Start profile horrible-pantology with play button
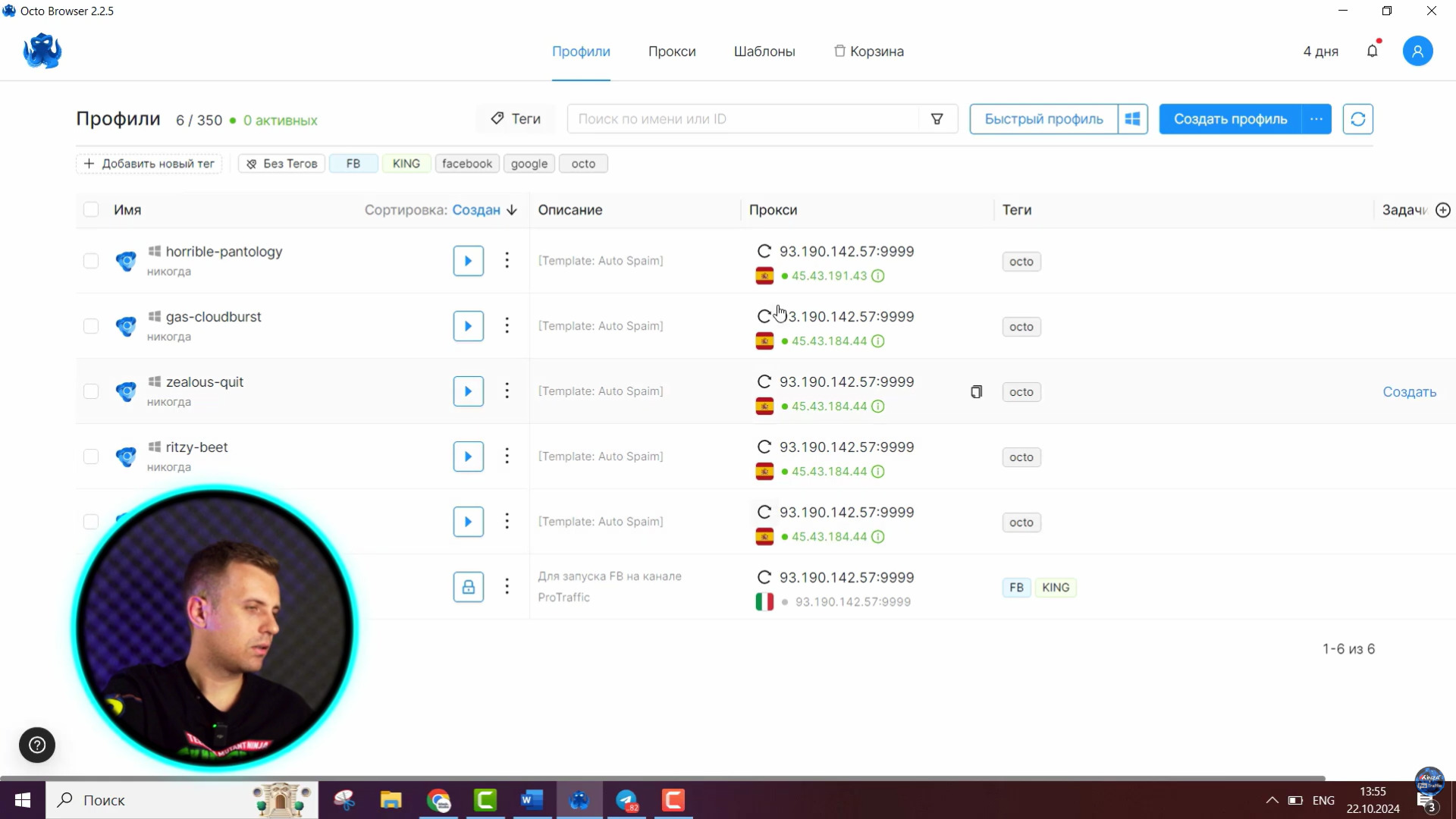This screenshot has width=1456, height=819. pos(469,261)
